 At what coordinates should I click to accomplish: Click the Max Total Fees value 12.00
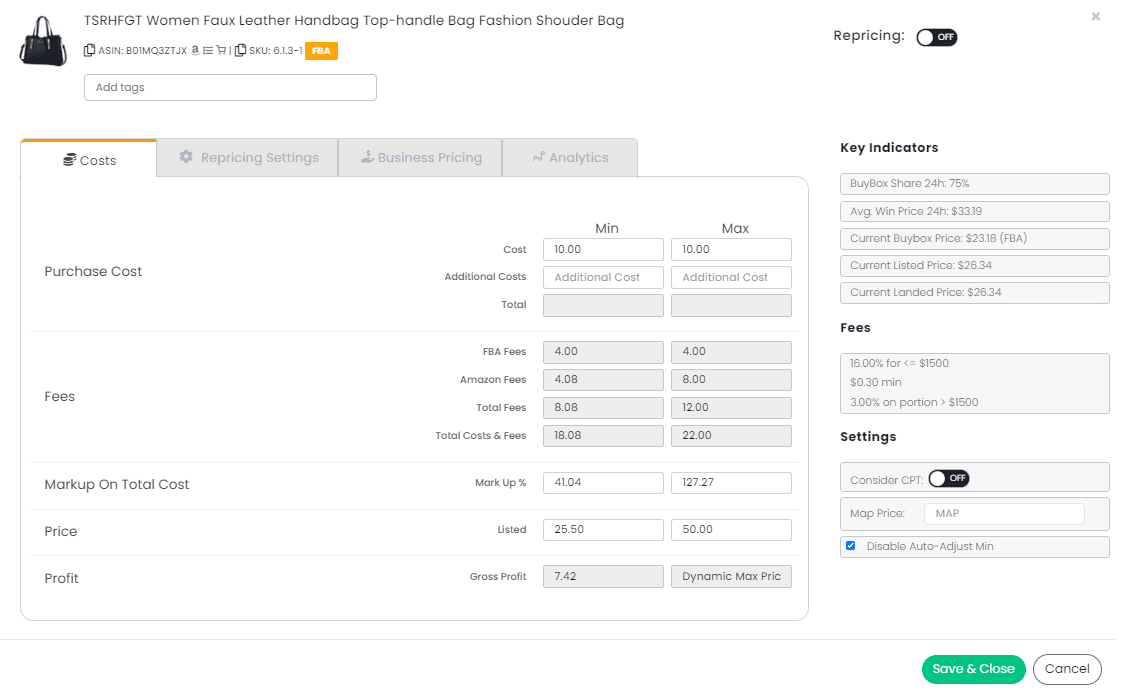click(x=731, y=408)
